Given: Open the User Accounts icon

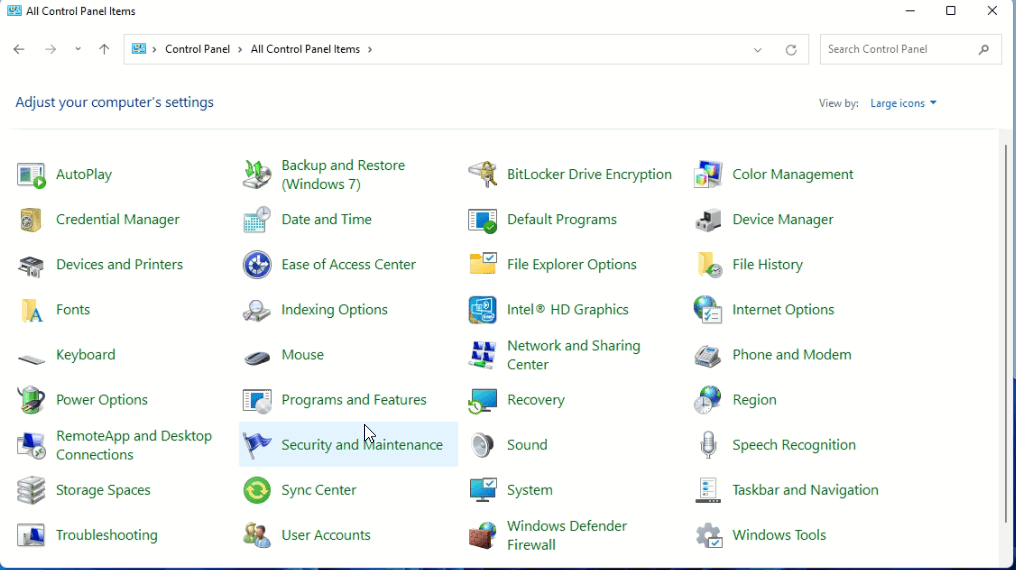Looking at the screenshot, I should (257, 536).
